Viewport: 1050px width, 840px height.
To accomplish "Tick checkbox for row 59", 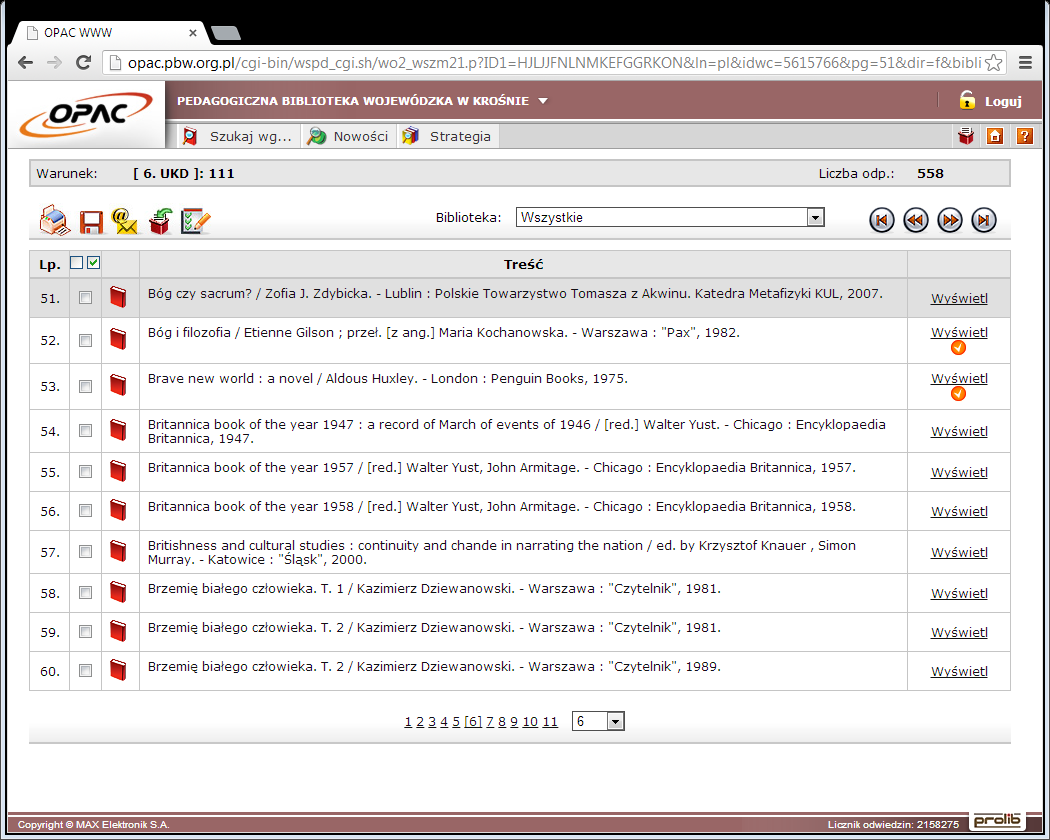I will (x=85, y=632).
